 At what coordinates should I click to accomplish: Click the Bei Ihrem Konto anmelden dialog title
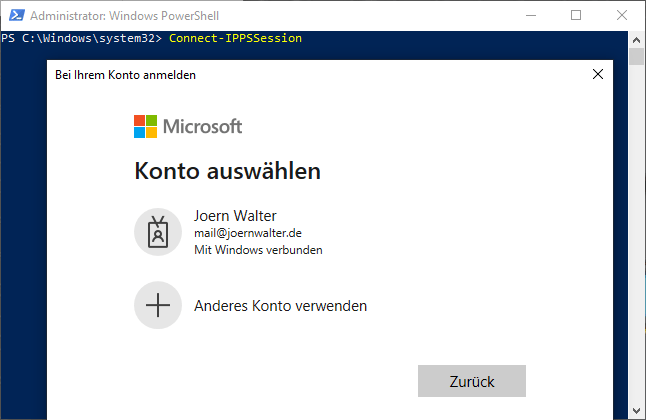click(125, 75)
